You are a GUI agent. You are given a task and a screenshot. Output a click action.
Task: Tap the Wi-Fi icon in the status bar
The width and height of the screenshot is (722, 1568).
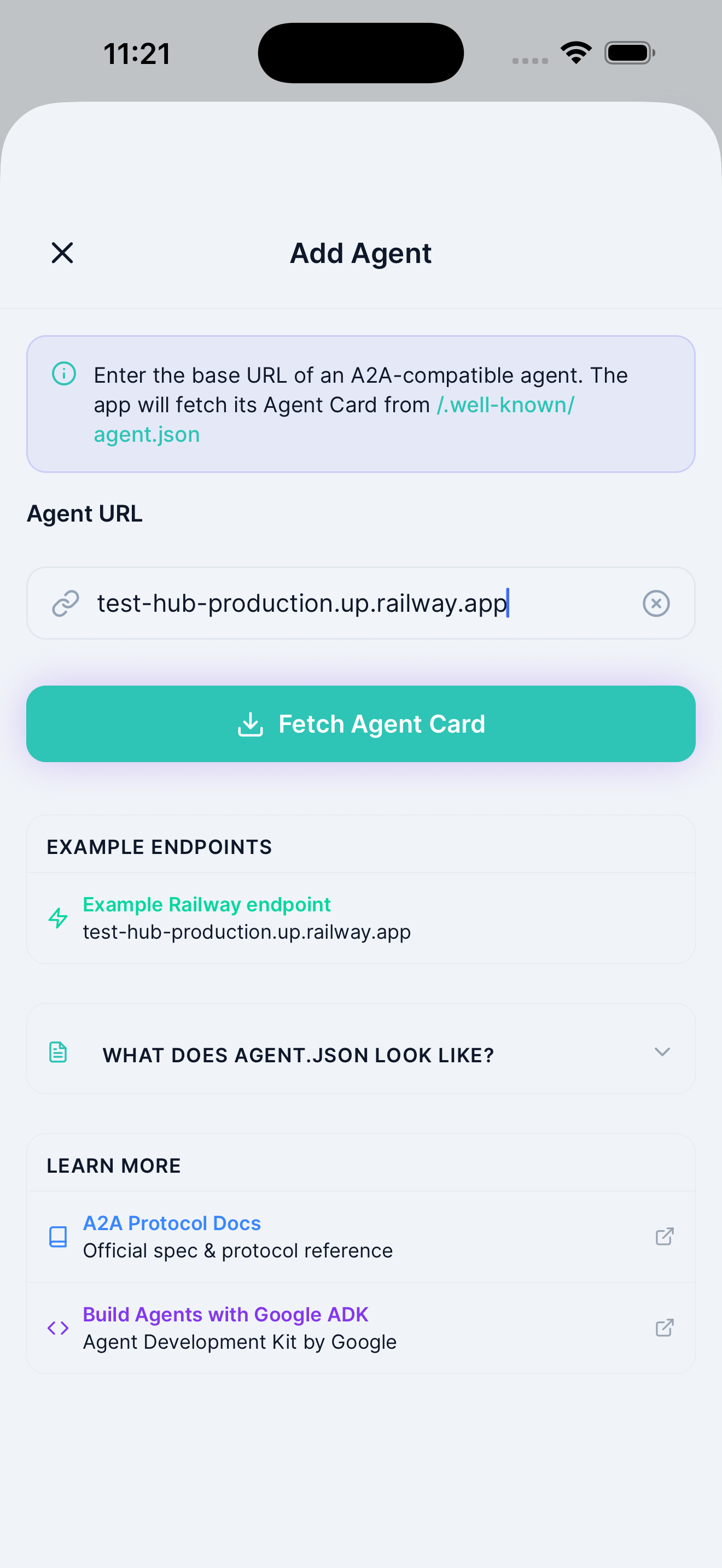pos(575,52)
